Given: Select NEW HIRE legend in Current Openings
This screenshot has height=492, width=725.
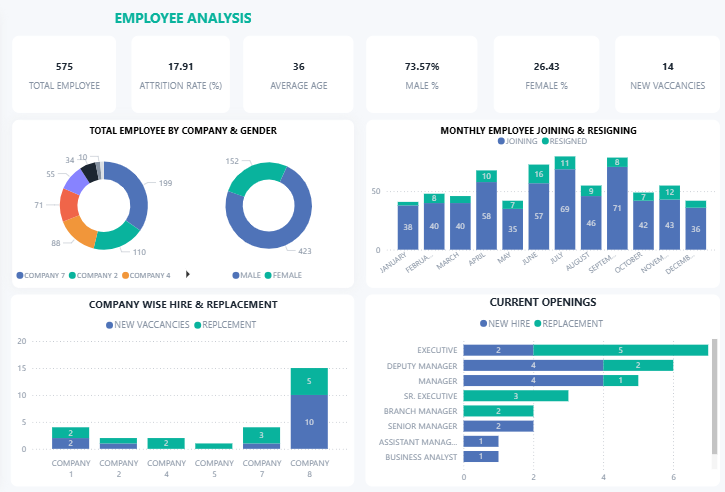Looking at the screenshot, I should click(483, 324).
